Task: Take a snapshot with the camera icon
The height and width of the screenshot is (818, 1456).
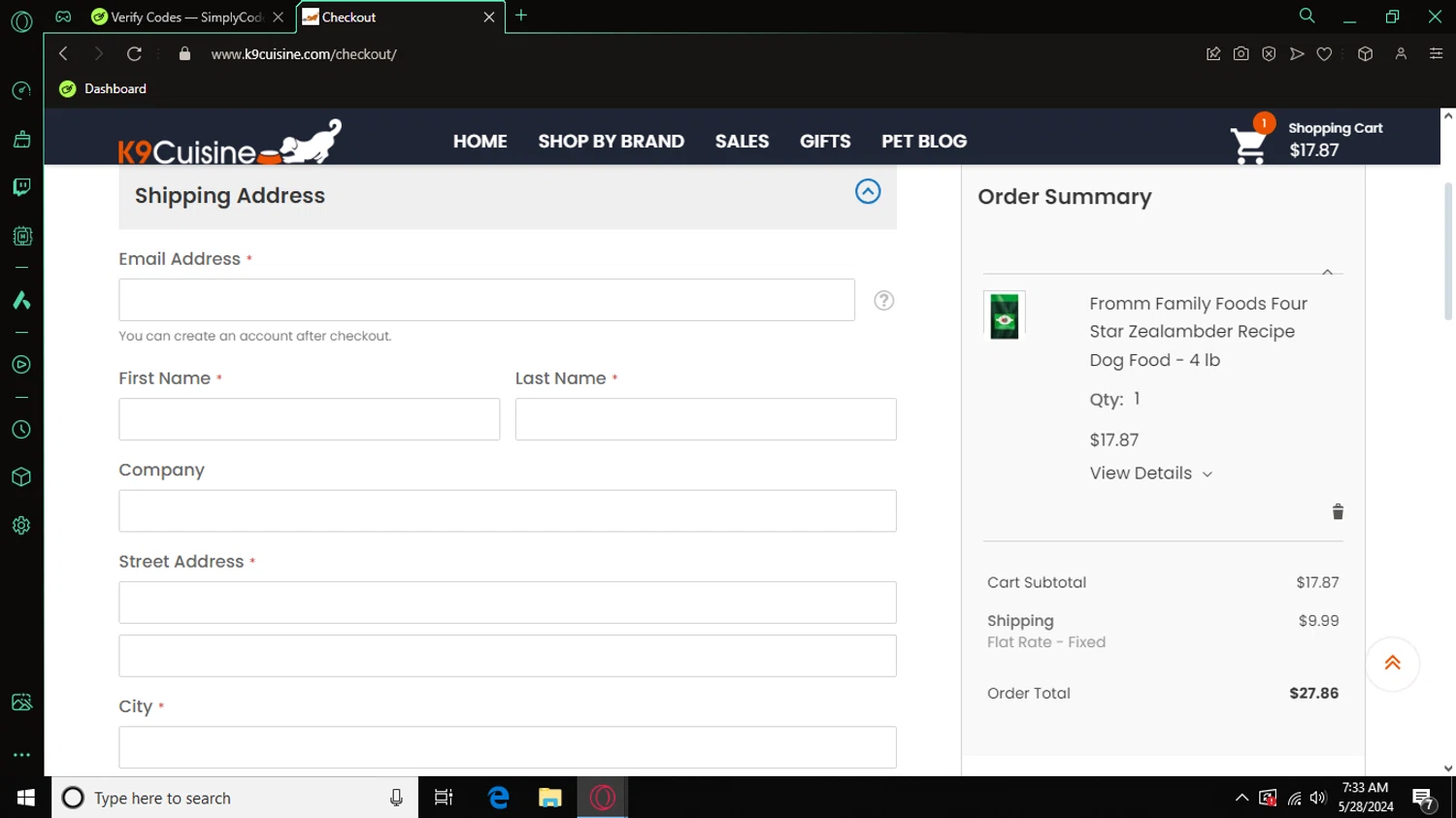Action: pyautogui.click(x=1241, y=54)
